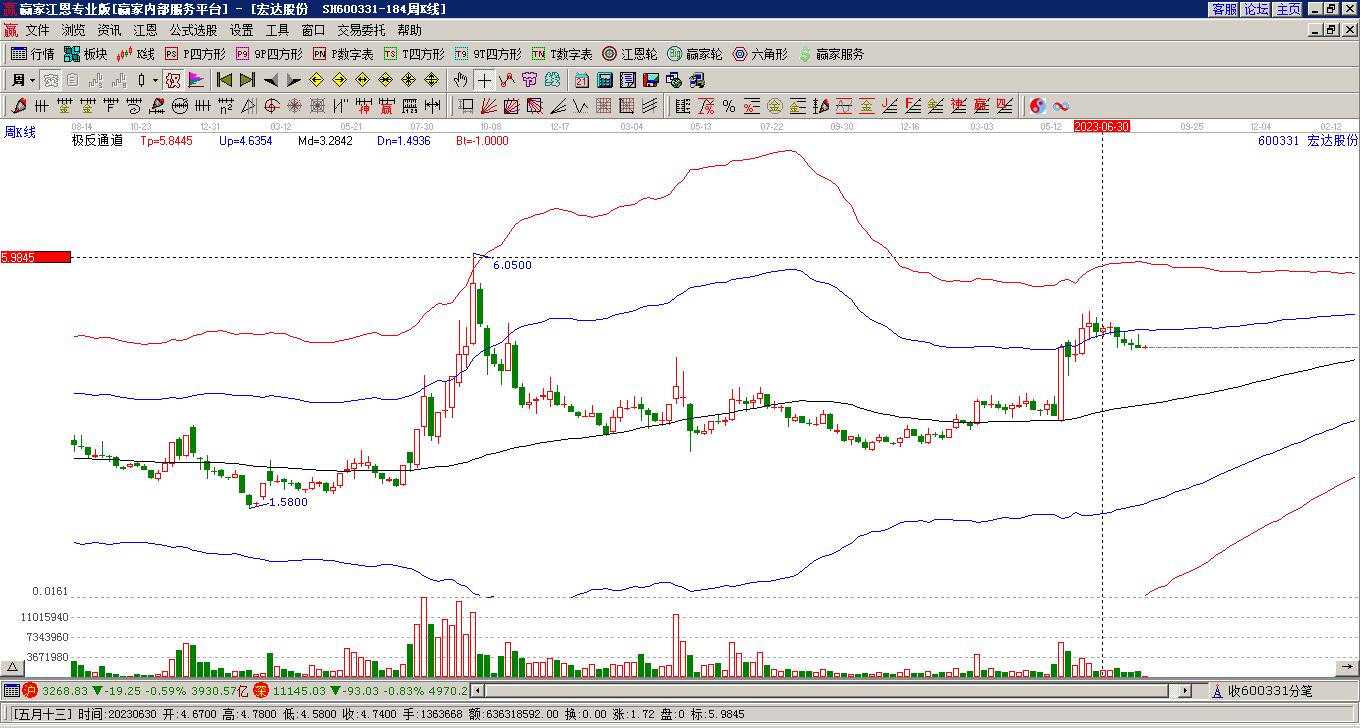Screen dimensions: 1360x728
Task: Open the P数字表 number table
Action: coord(343,54)
